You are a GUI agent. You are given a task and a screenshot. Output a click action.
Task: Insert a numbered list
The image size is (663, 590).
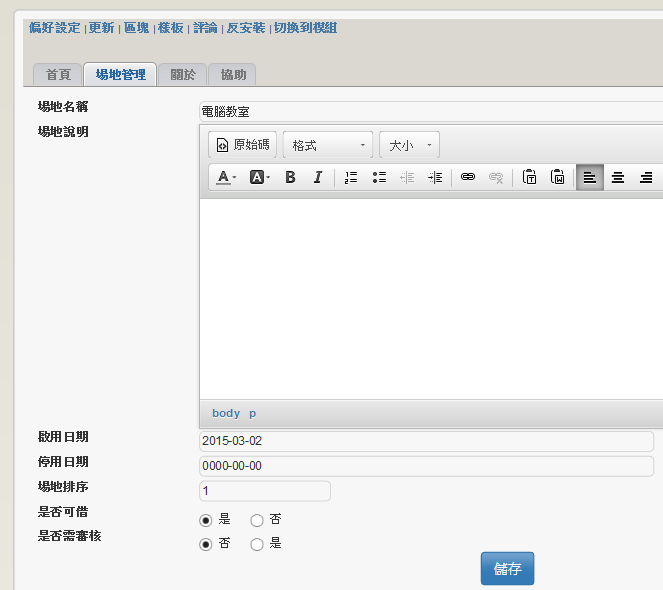pyautogui.click(x=351, y=178)
